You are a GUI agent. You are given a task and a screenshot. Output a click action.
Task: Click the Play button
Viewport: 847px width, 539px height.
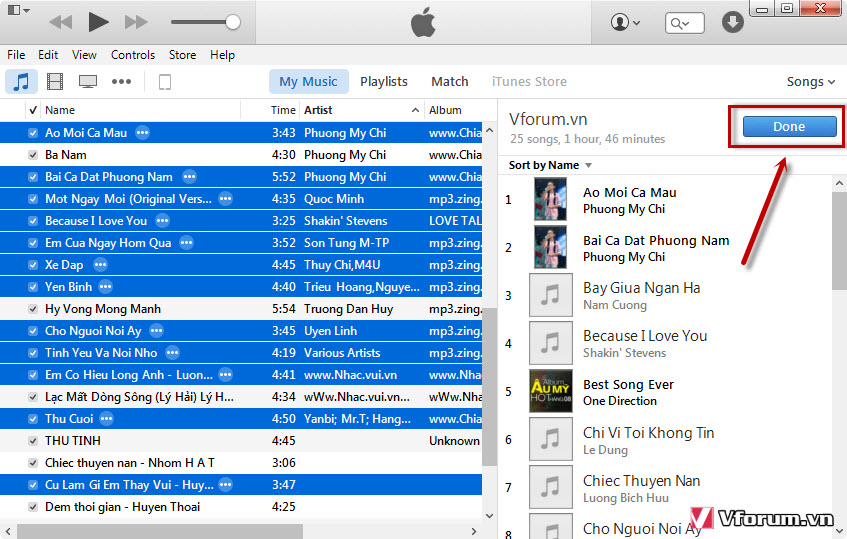click(x=98, y=22)
